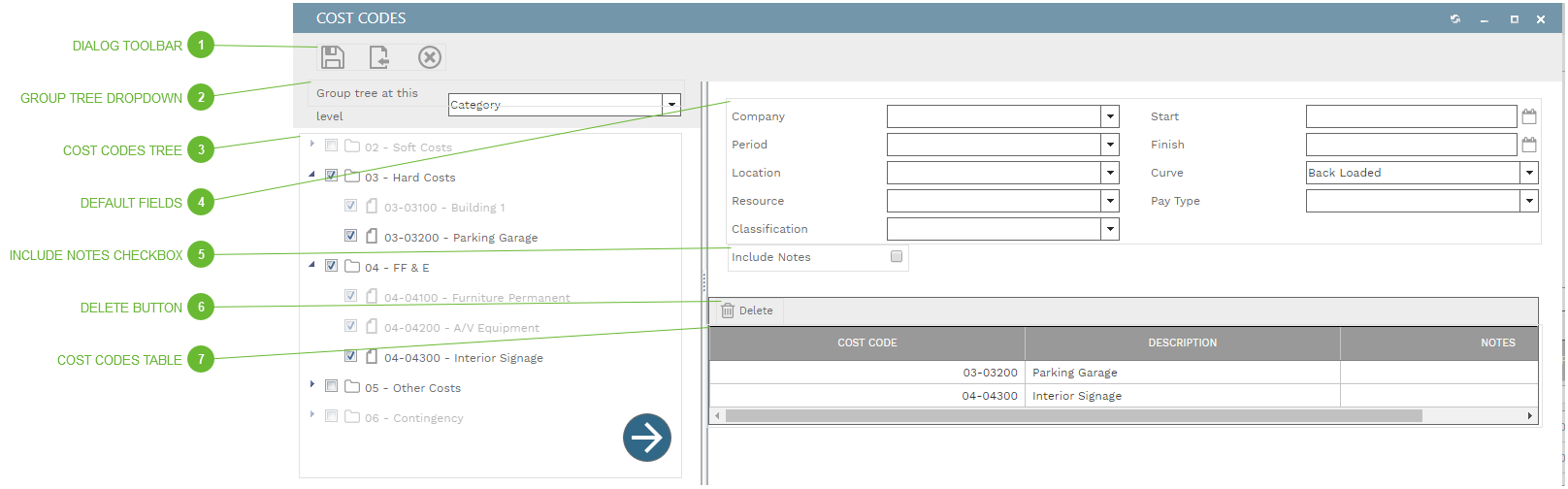This screenshot has height=489, width=1568.
Task: Open the Period dropdown
Action: pyautogui.click(x=1110, y=145)
